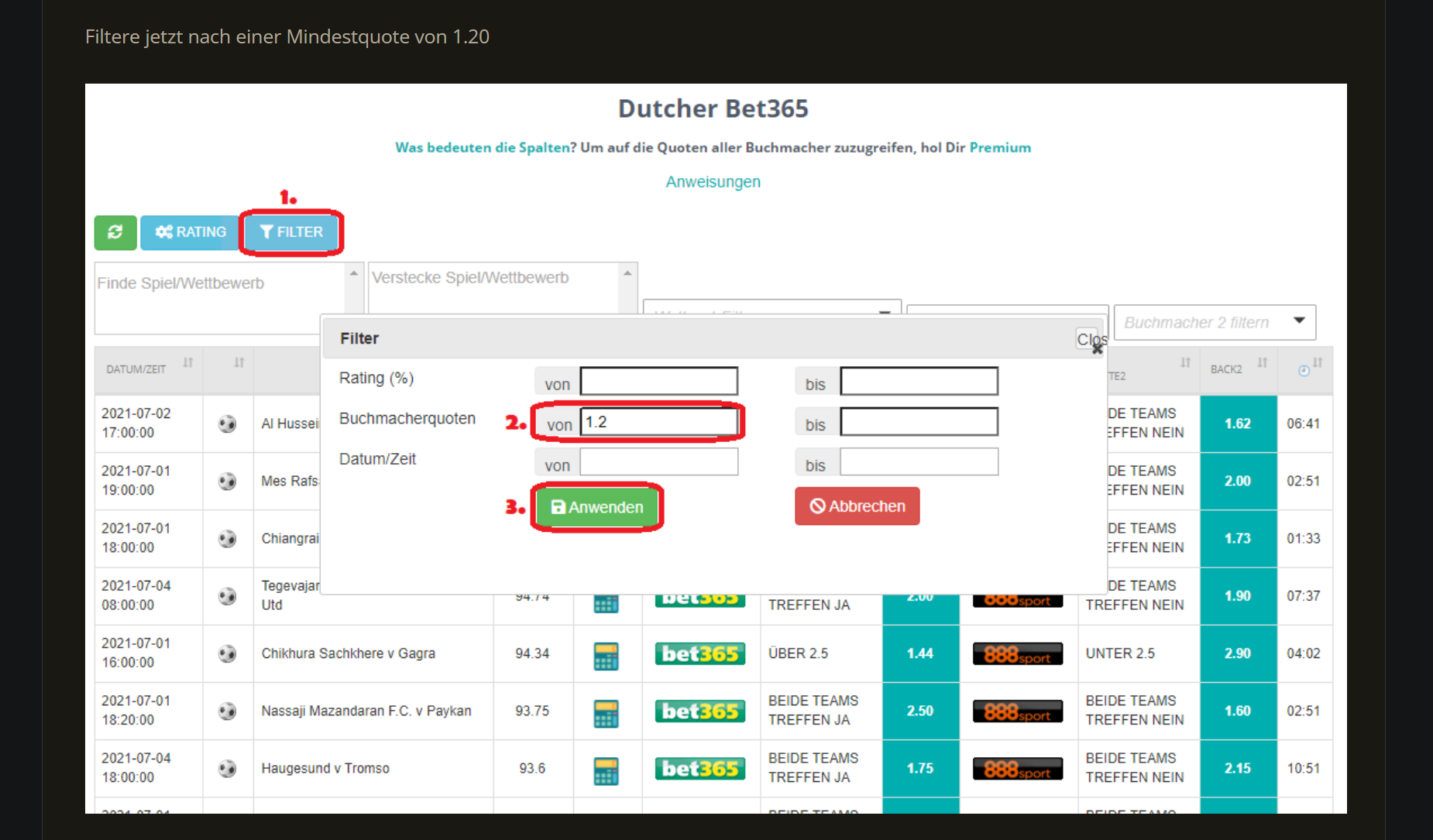Click soccer ball icon in Mes Rafs row
This screenshot has width=1433, height=840.
click(227, 482)
